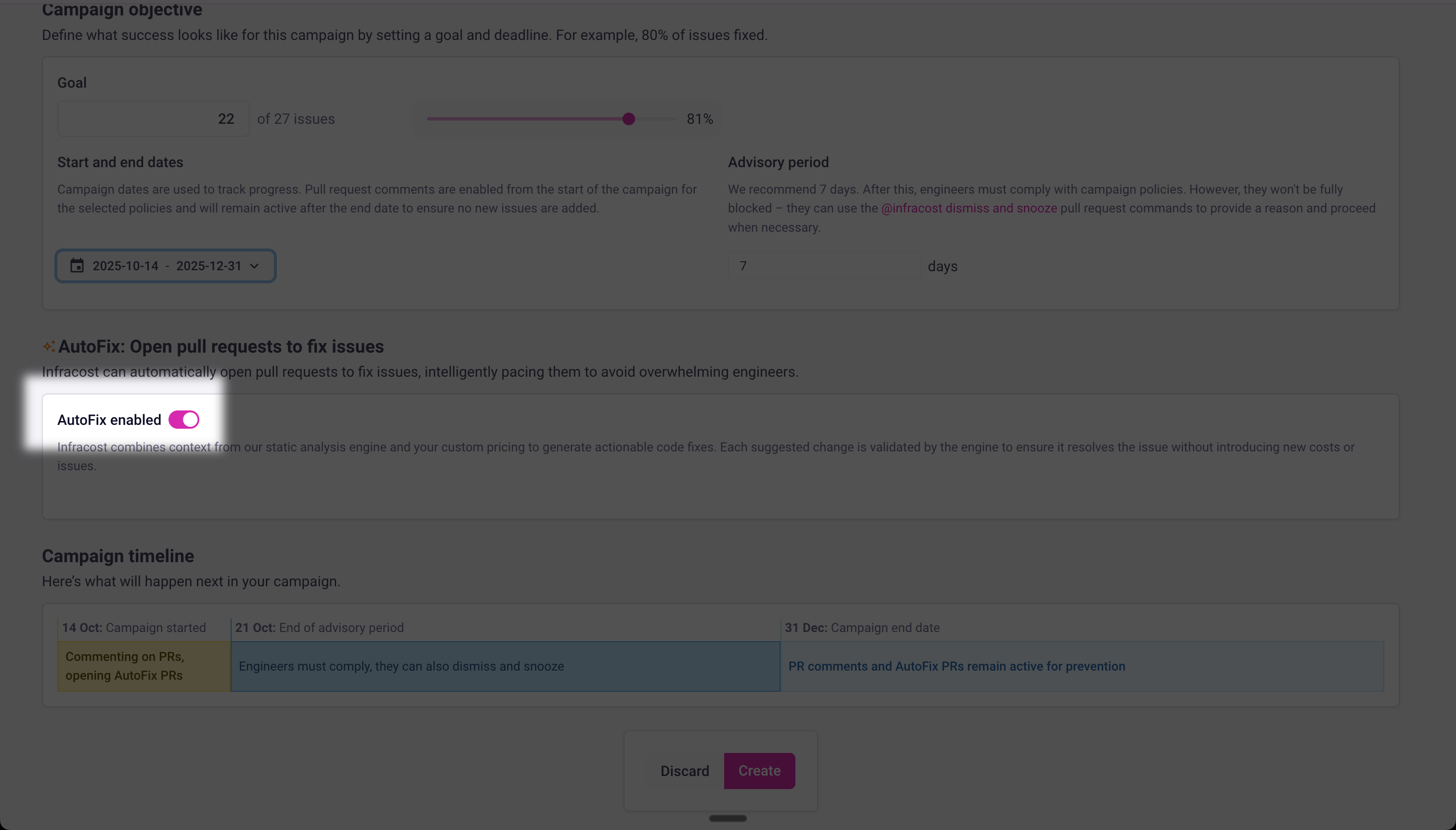
Task: Click the AutoFix sparkle icon beside heading
Action: click(49, 346)
